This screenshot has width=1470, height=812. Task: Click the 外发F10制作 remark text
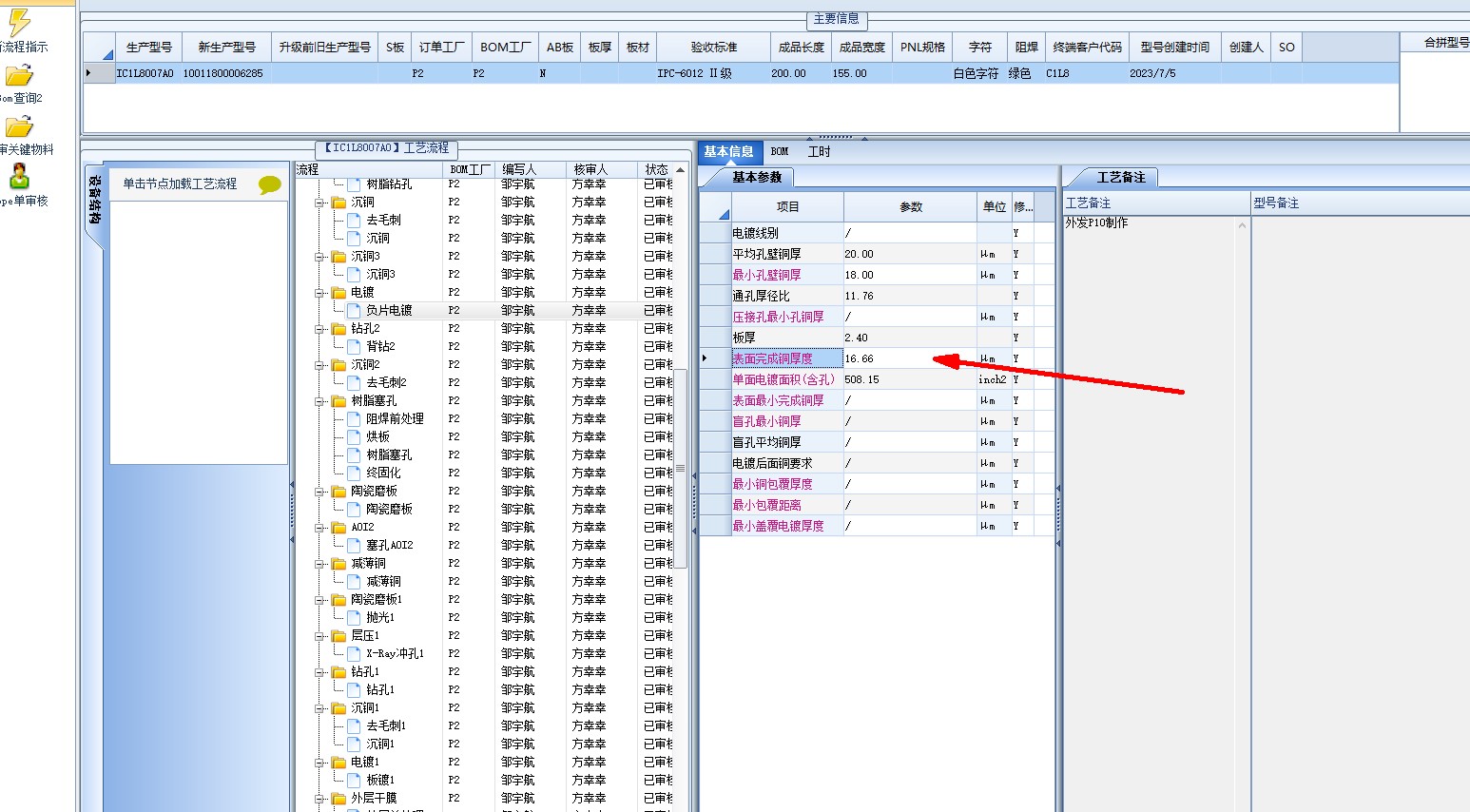coord(1096,222)
